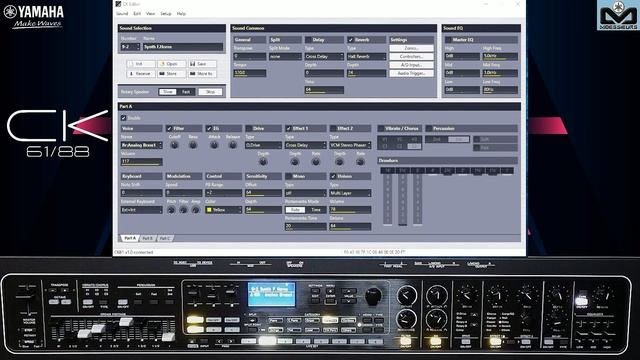Toggle the Filter checkbox

[x=169, y=129]
